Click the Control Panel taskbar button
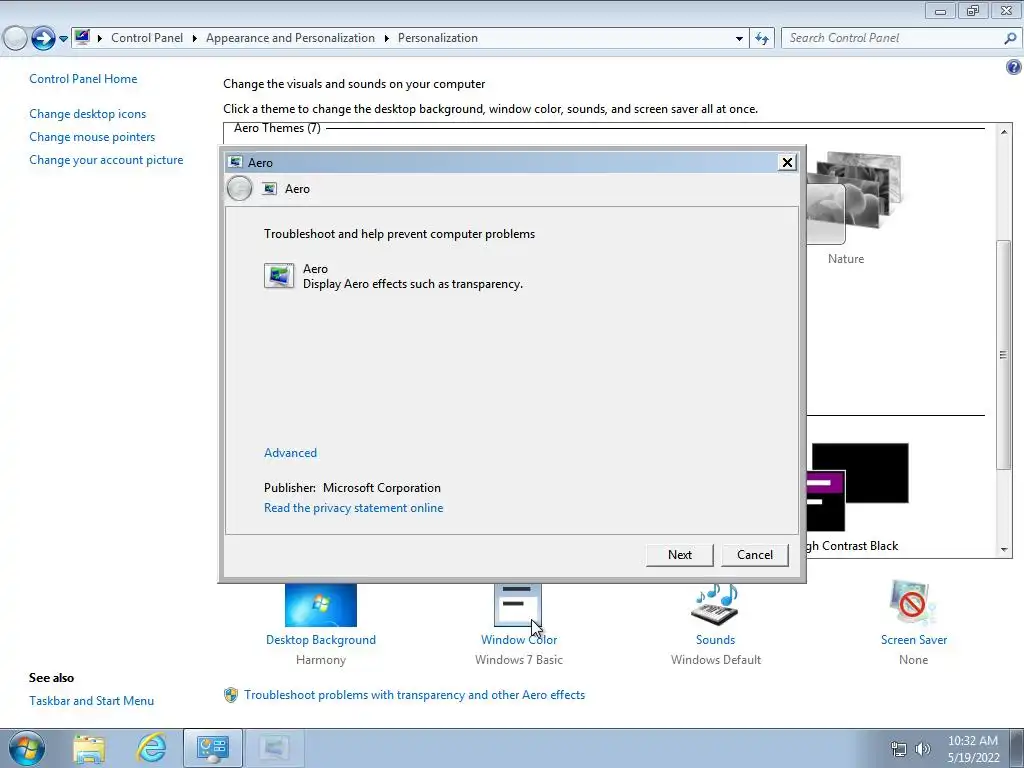1024x768 pixels. pyautogui.click(x=212, y=748)
